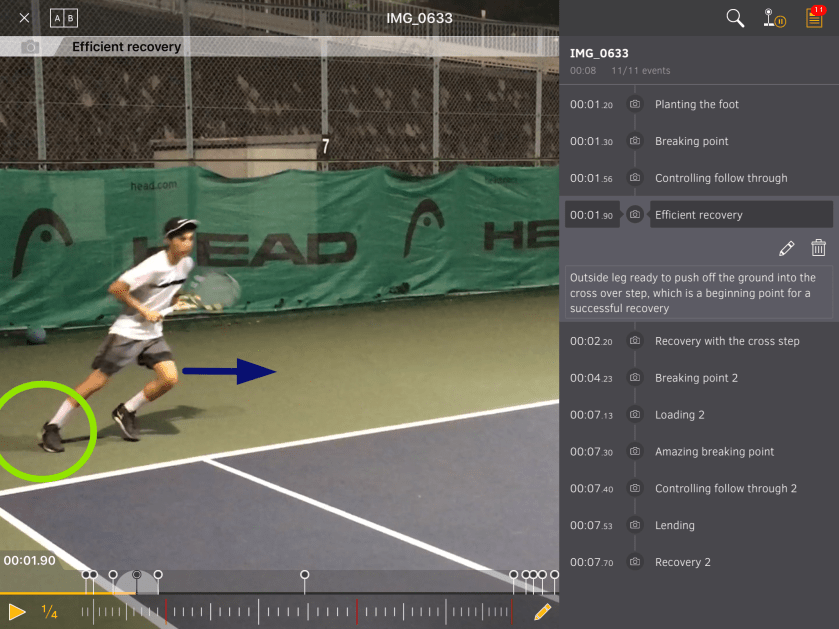839x629 pixels.
Task: Change the 1/4 playback speed
Action: [x=49, y=612]
